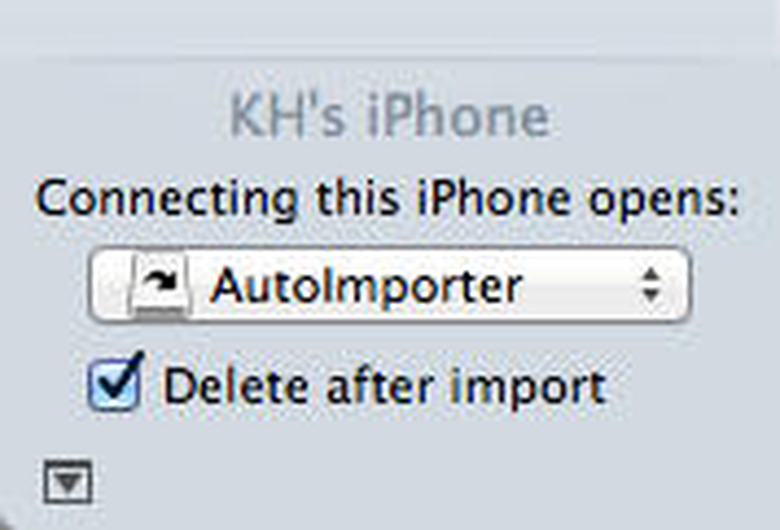The image size is (780, 530).
Task: Click the thin separator line above KH's iPhone
Action: click(x=390, y=60)
